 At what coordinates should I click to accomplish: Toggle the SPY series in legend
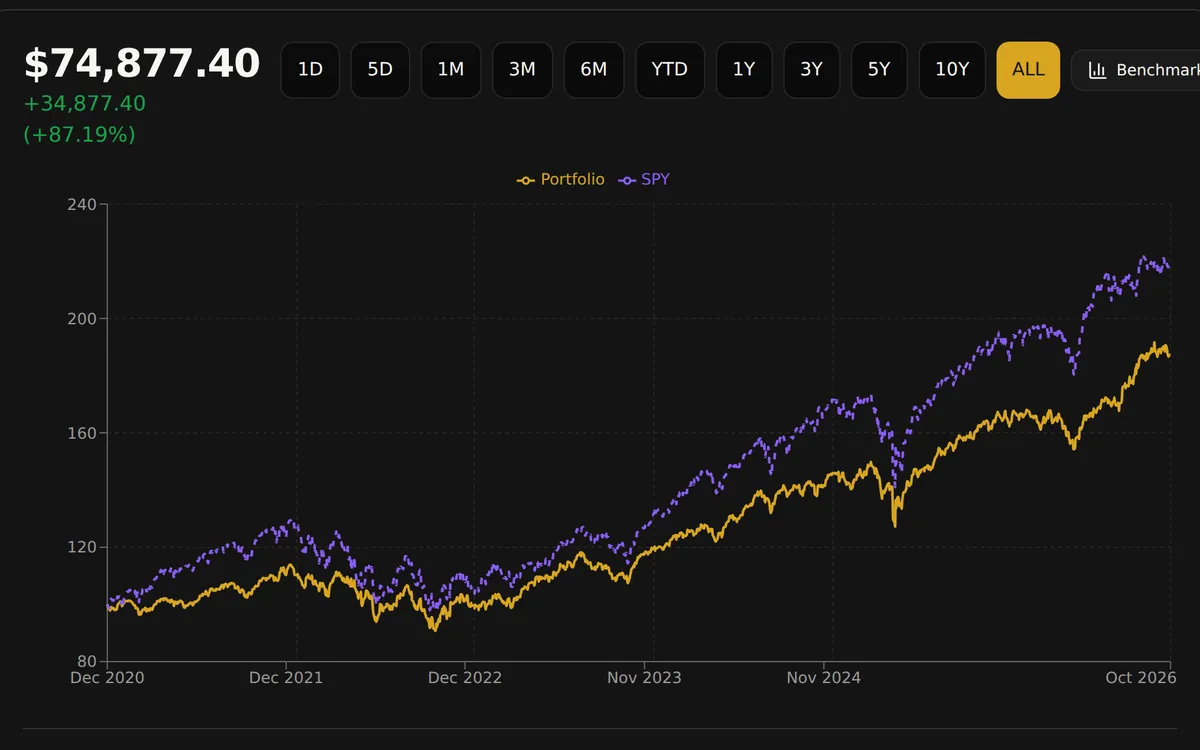click(644, 180)
